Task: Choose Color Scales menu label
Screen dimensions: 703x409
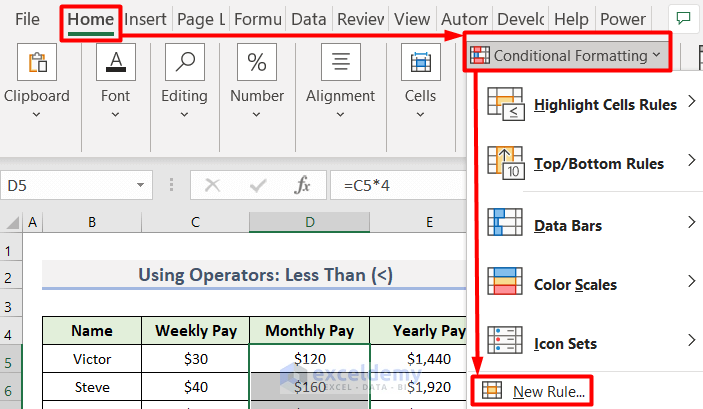Action: (575, 285)
